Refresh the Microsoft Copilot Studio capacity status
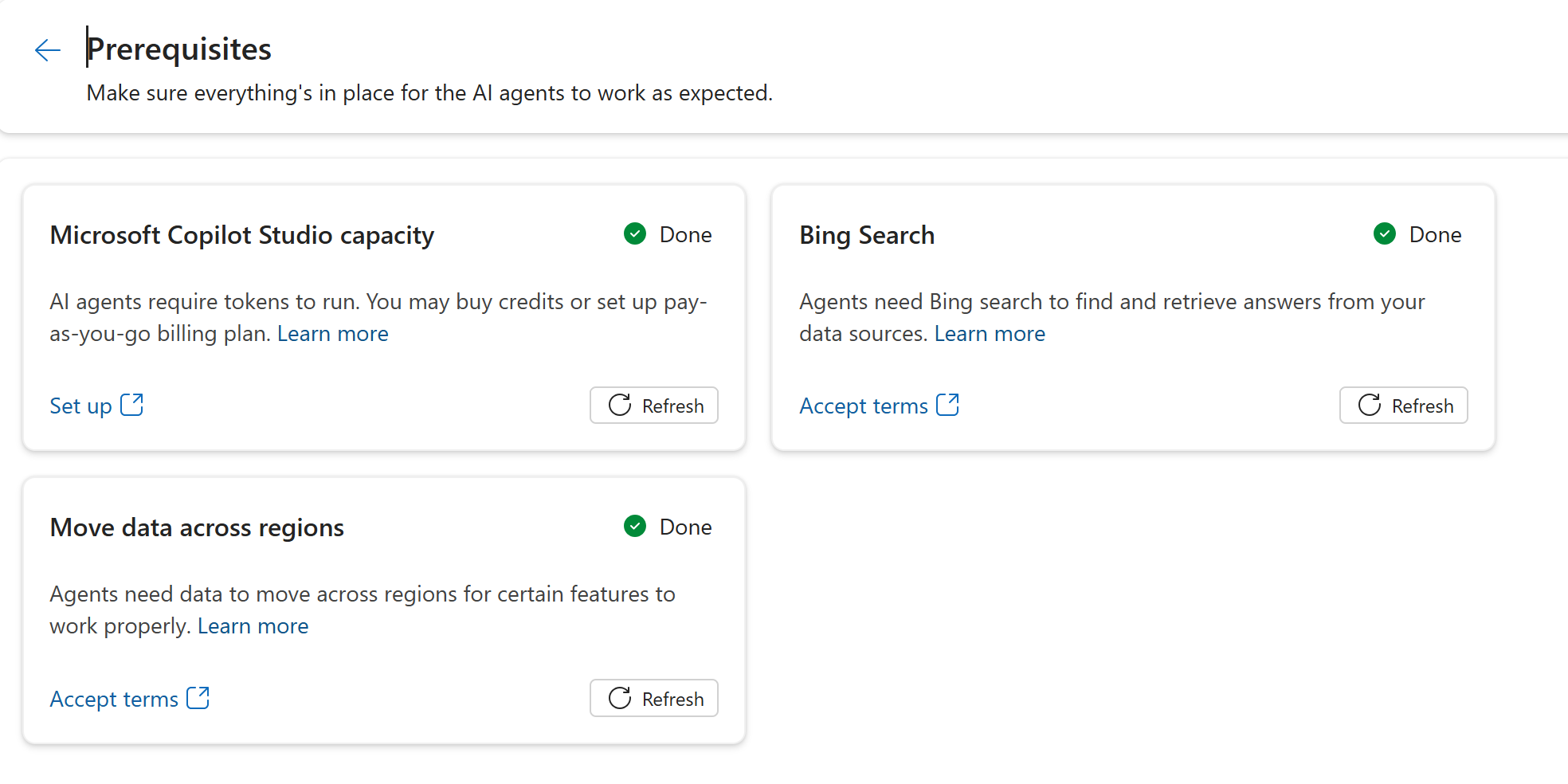This screenshot has width=1568, height=784. click(x=653, y=406)
